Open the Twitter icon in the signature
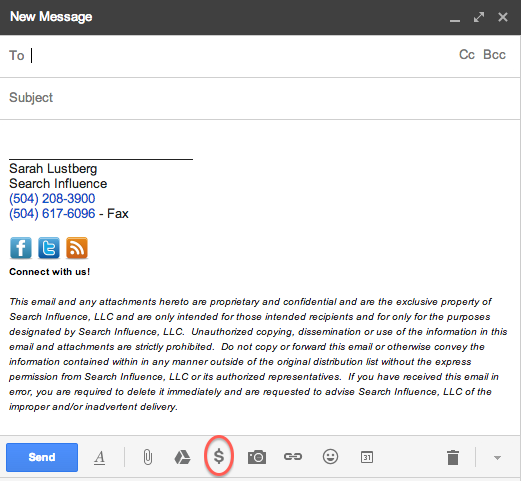 pyautogui.click(x=49, y=248)
